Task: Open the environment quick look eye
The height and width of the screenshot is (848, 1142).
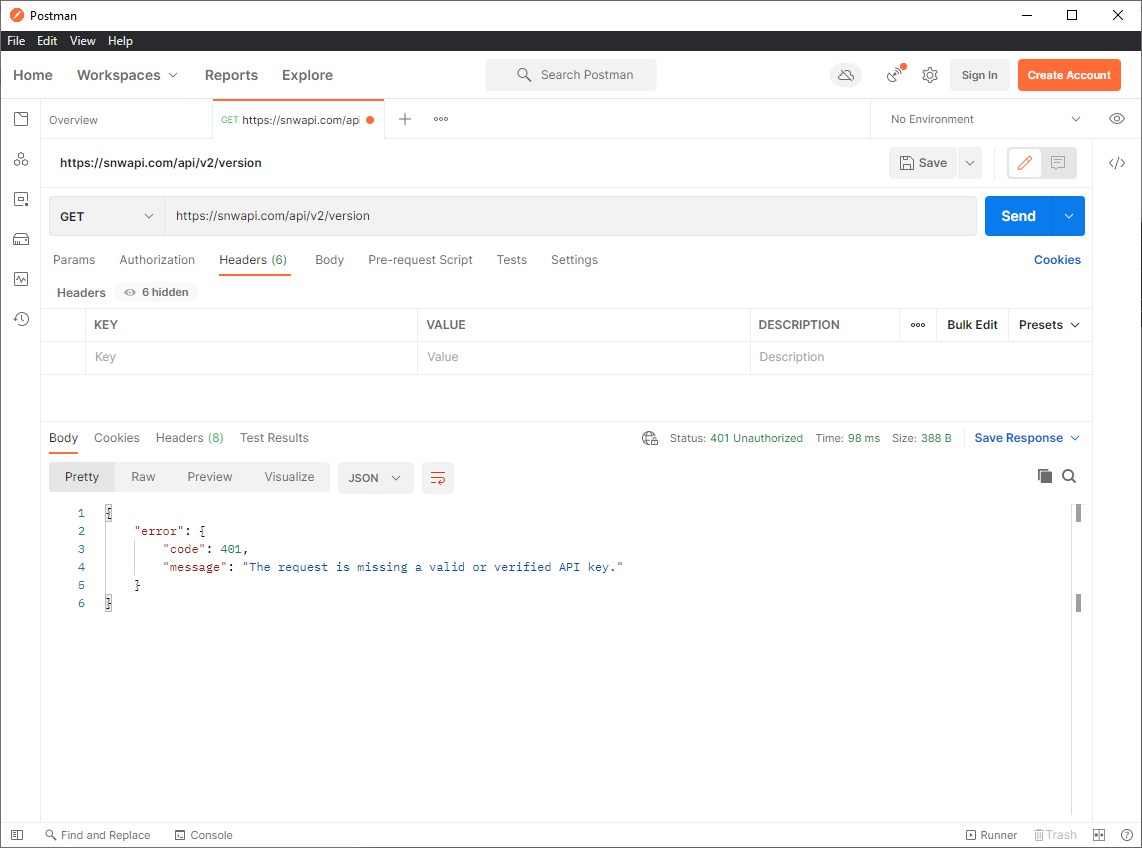Action: 1117,119
